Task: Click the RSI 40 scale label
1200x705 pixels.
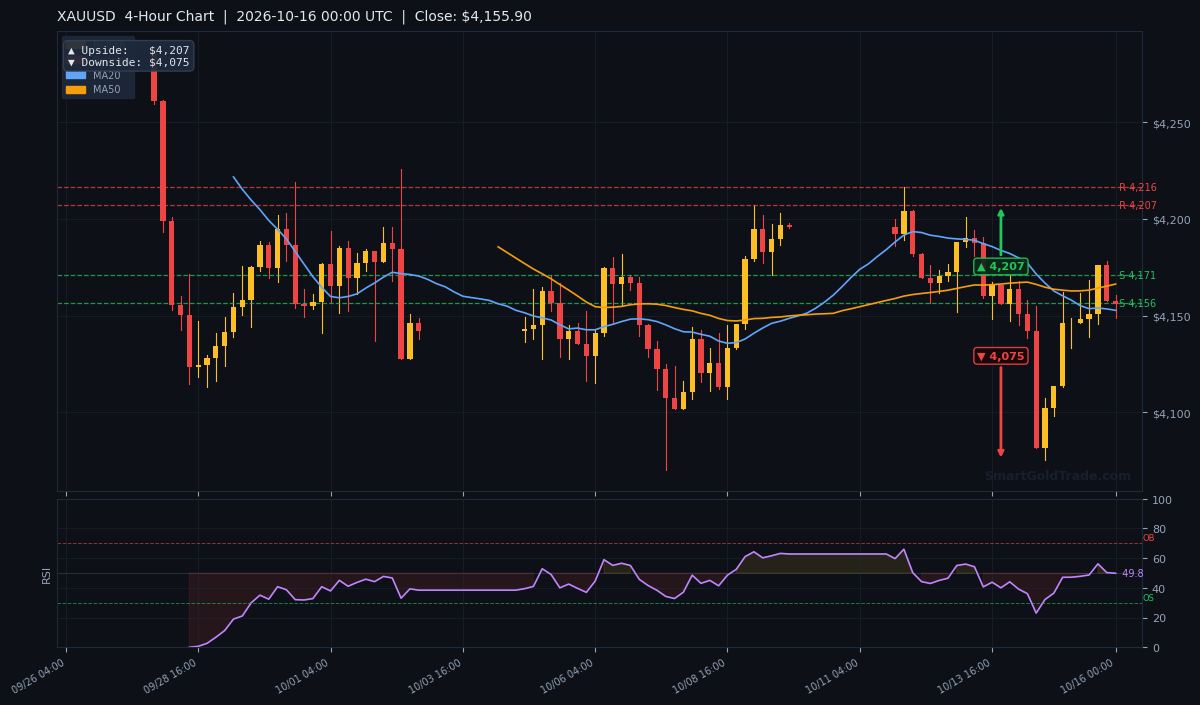Action: click(1160, 589)
